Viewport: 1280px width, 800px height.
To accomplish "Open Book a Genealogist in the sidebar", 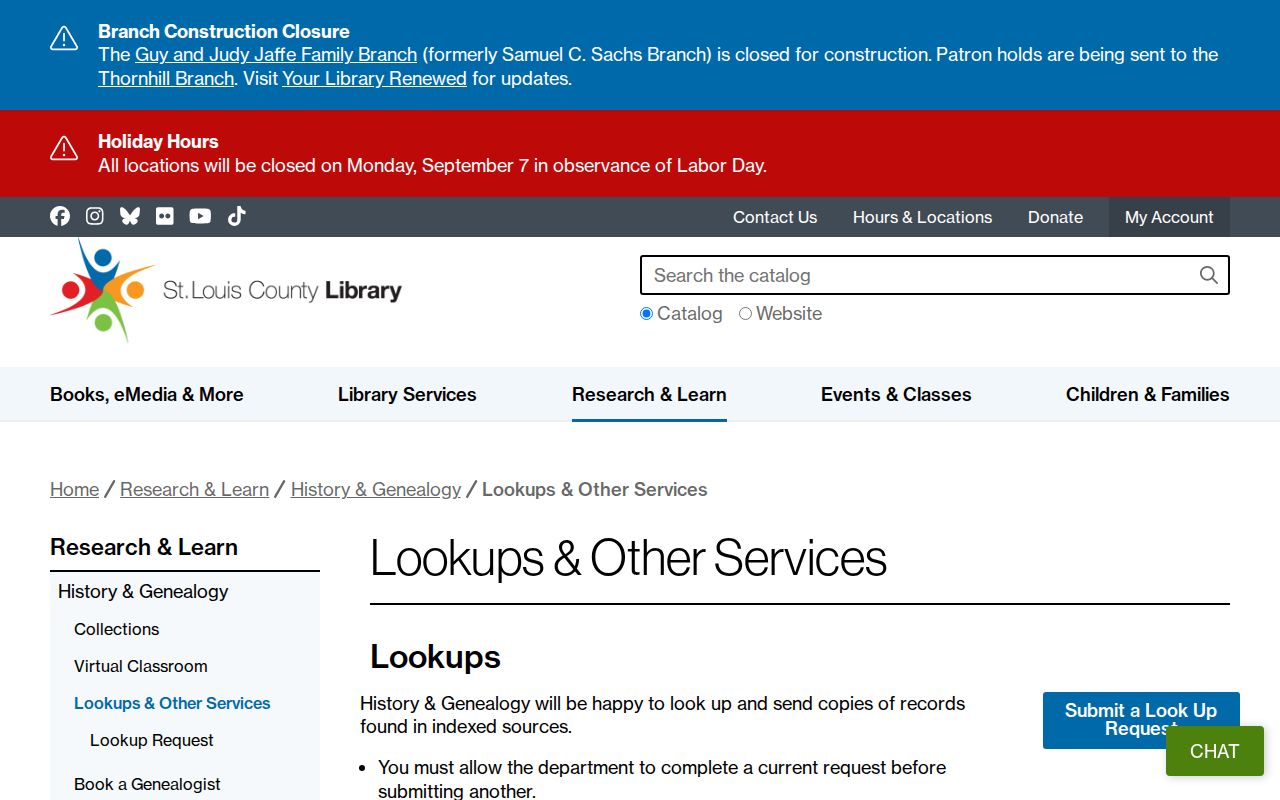I will (147, 784).
